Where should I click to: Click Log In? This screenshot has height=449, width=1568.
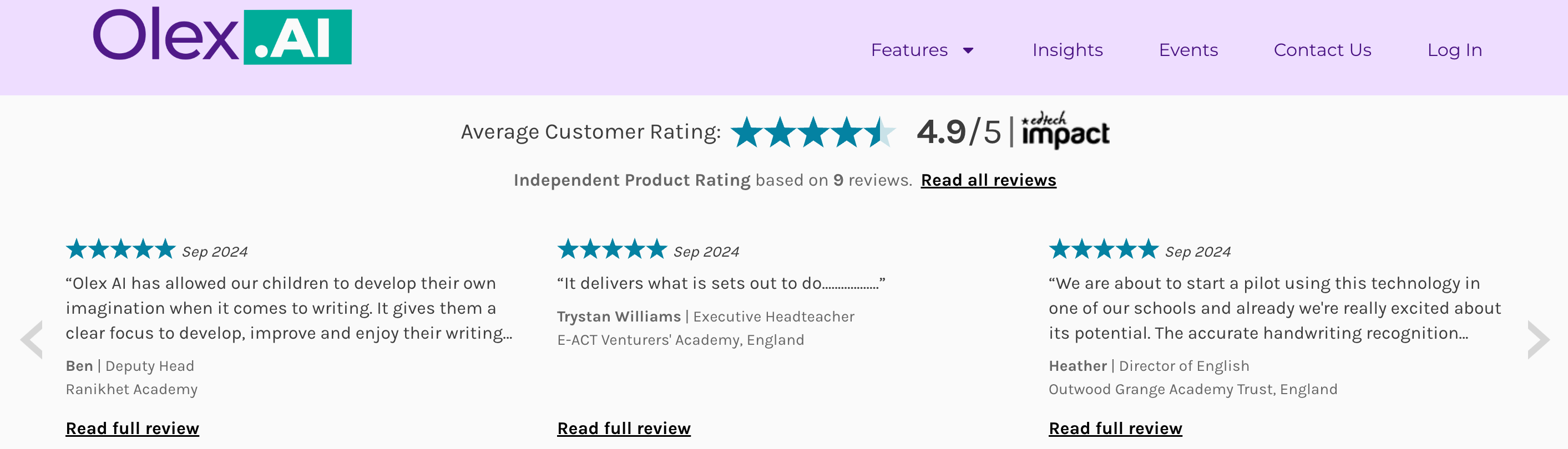tap(1454, 50)
